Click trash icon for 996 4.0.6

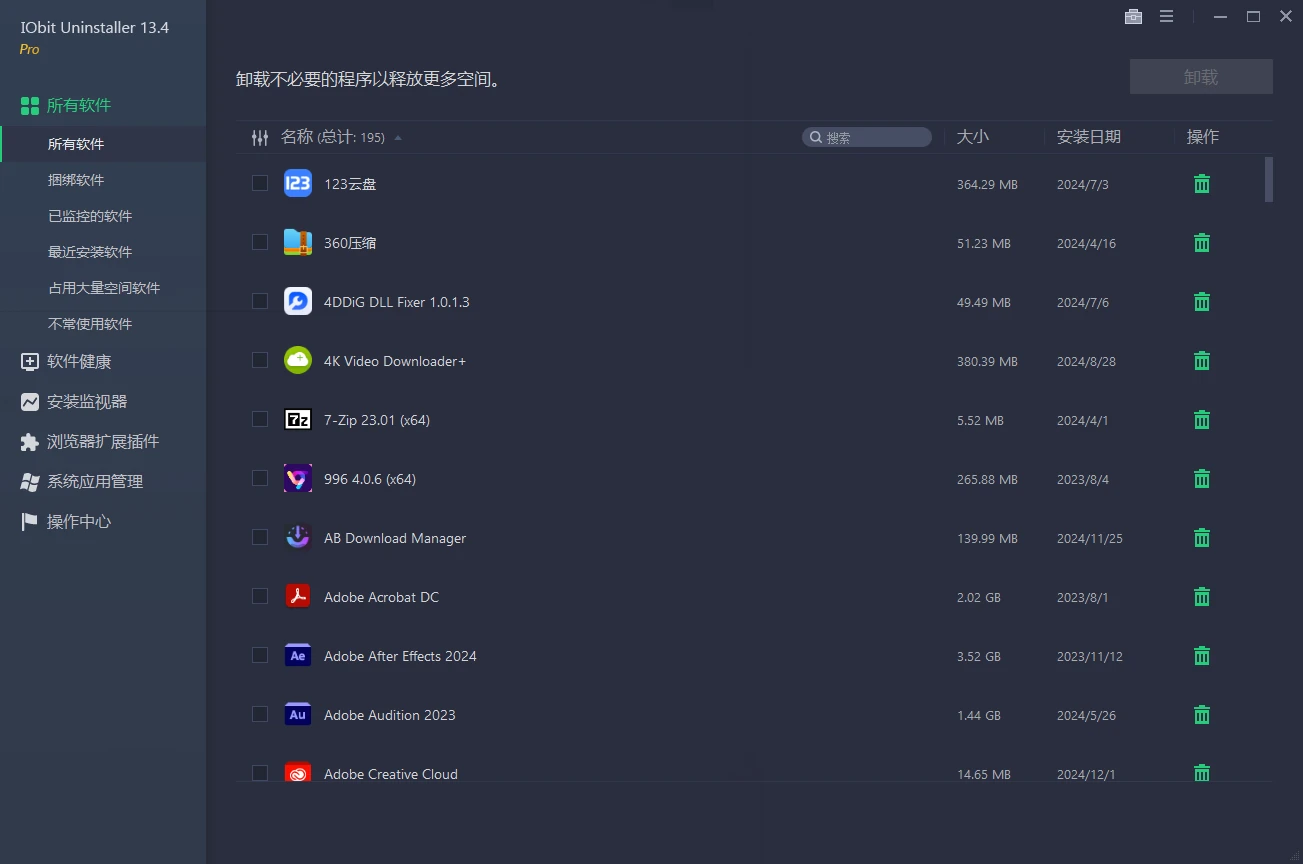(1202, 479)
